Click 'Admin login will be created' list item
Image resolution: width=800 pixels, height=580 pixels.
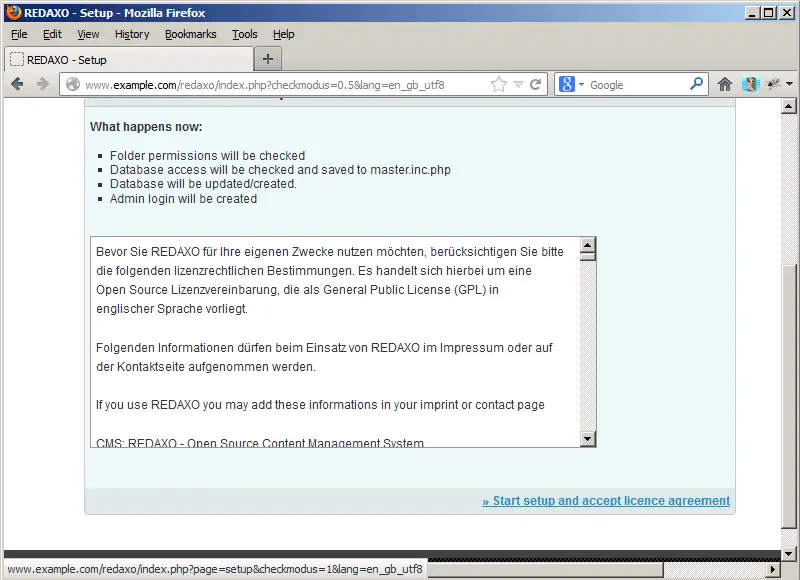tap(183, 199)
